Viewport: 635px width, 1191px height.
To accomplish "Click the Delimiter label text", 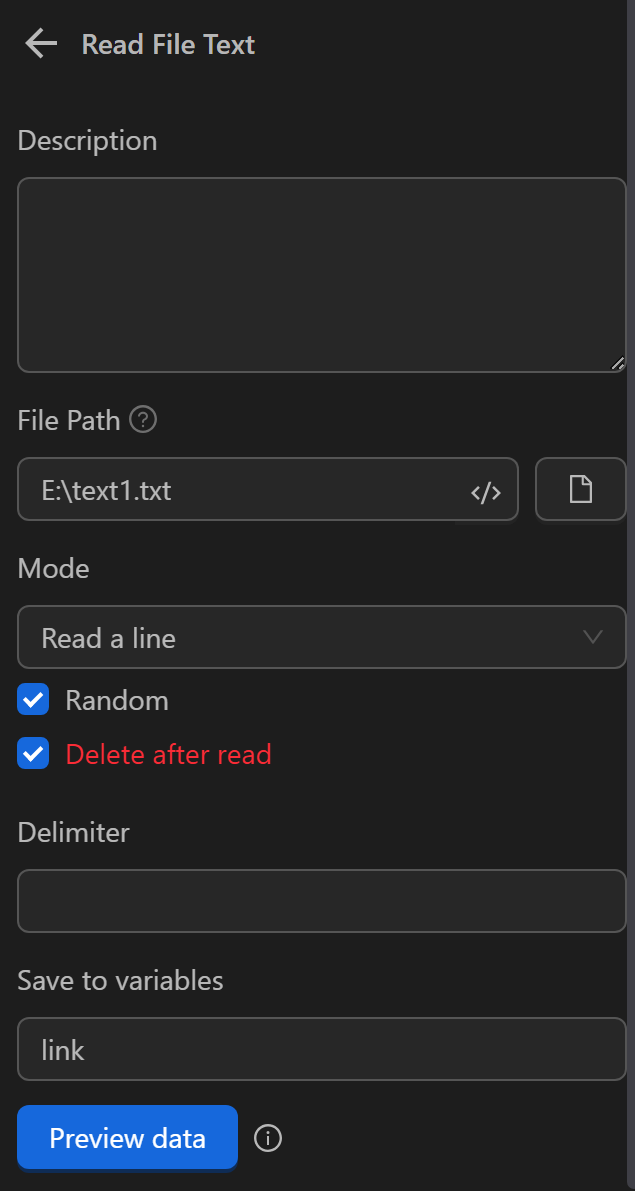I will pos(74,832).
